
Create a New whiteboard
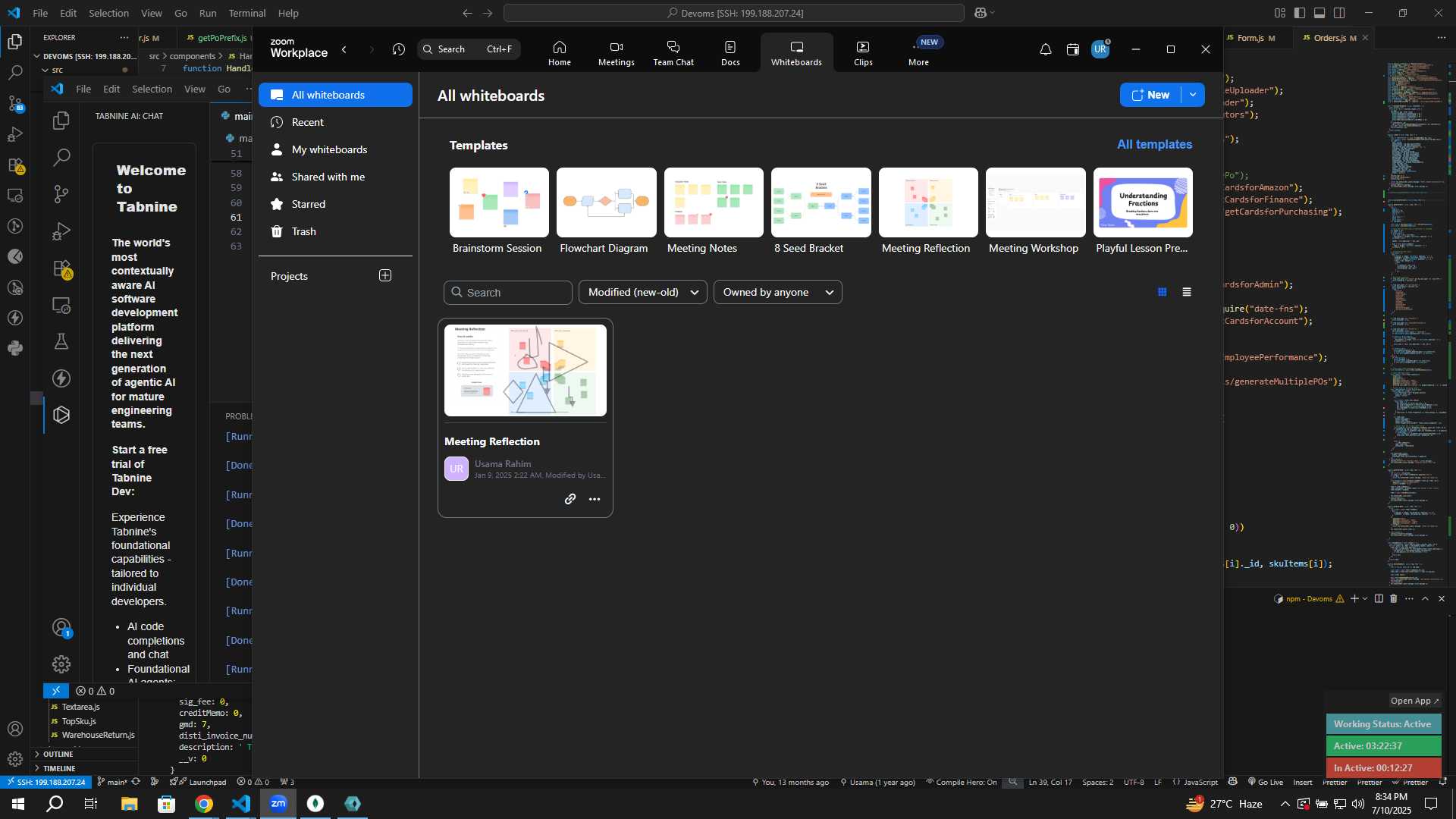pyautogui.click(x=1150, y=95)
